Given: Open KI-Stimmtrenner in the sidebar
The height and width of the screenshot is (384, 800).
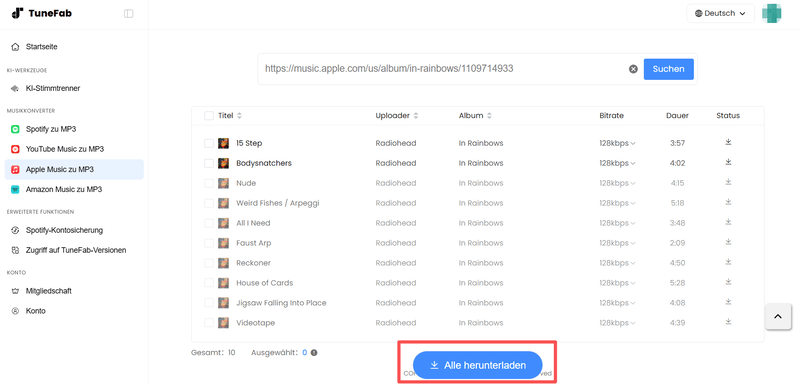Looking at the screenshot, I should tap(74, 88).
